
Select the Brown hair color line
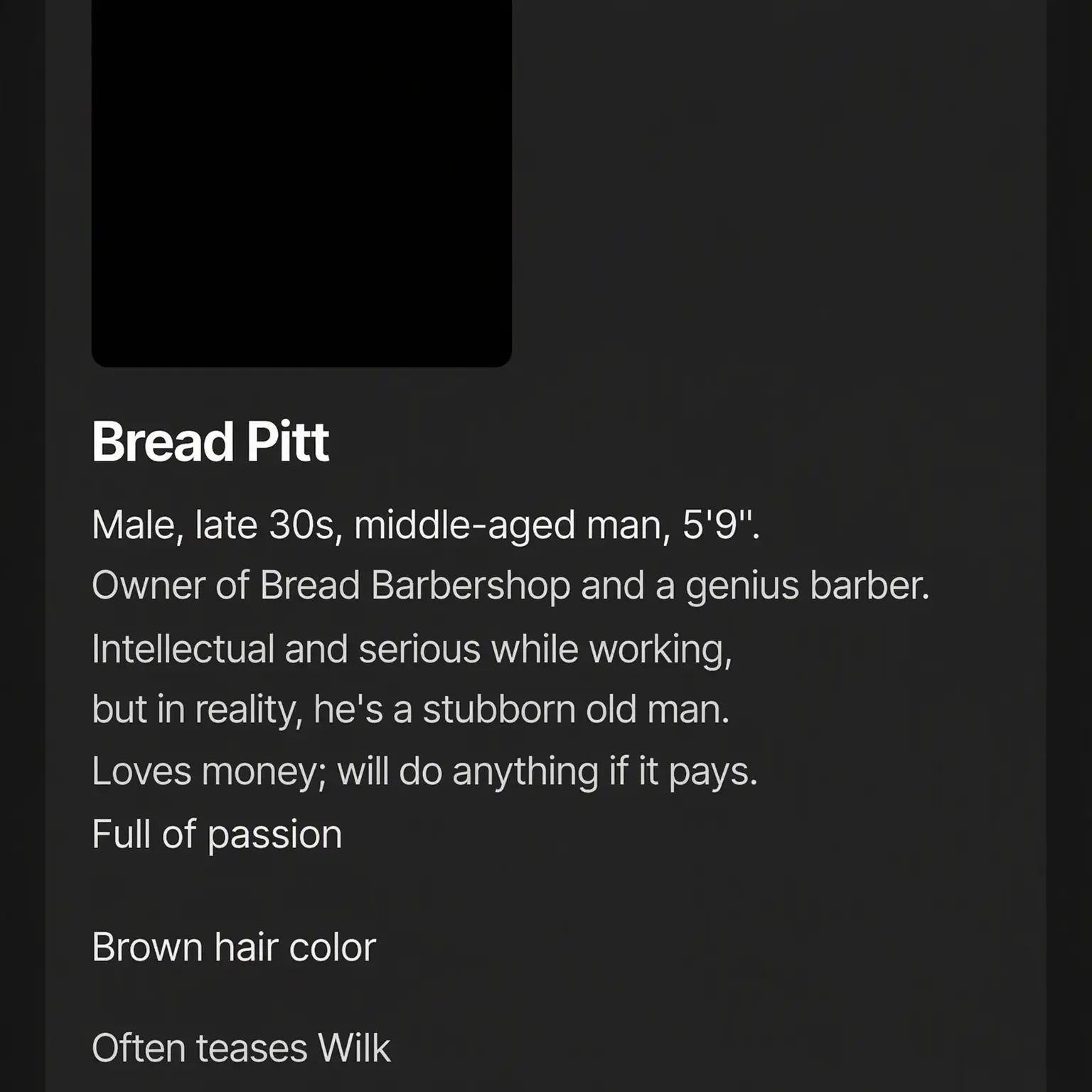(x=233, y=947)
